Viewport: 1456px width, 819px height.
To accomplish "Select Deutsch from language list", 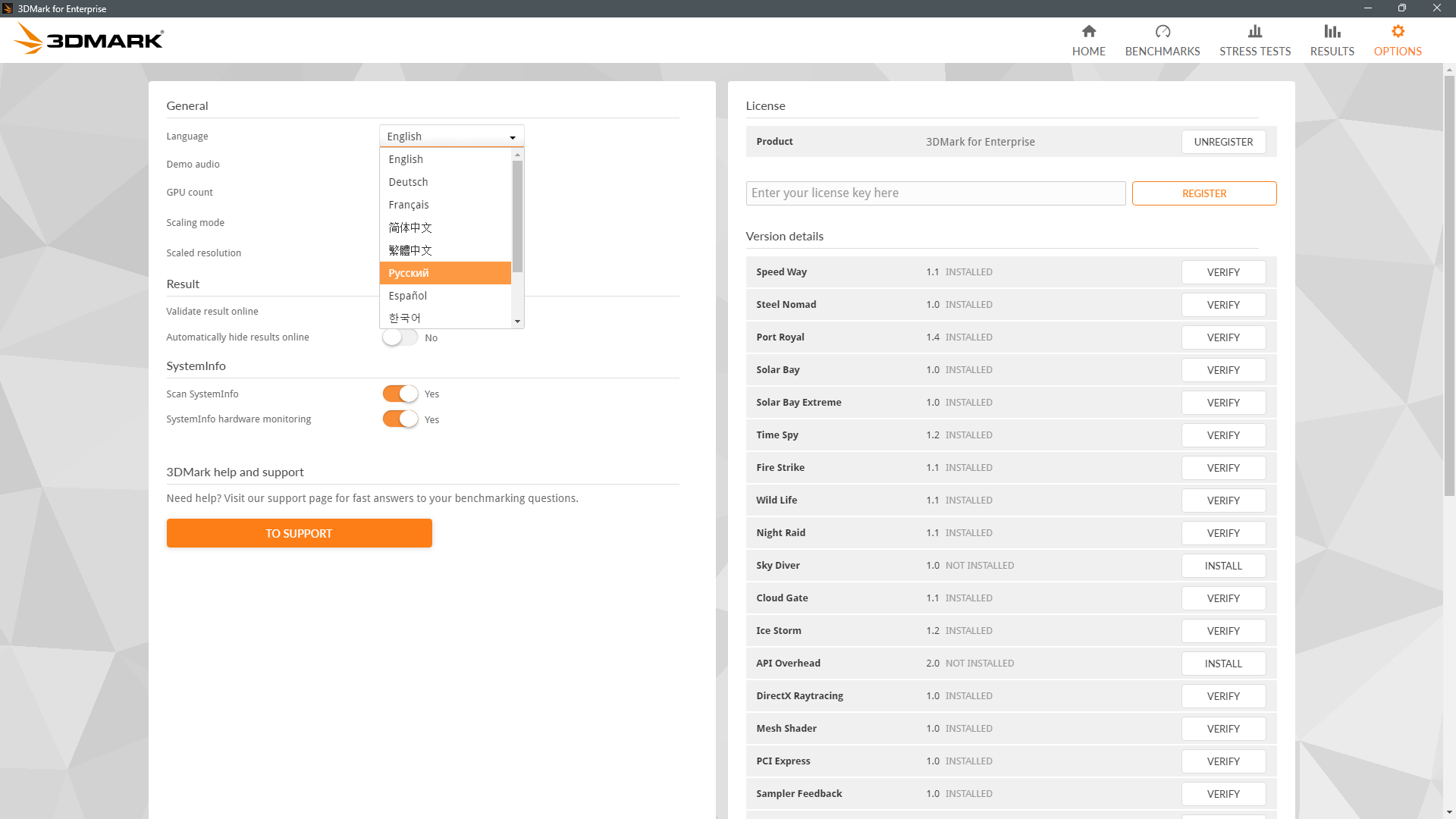I will point(445,182).
